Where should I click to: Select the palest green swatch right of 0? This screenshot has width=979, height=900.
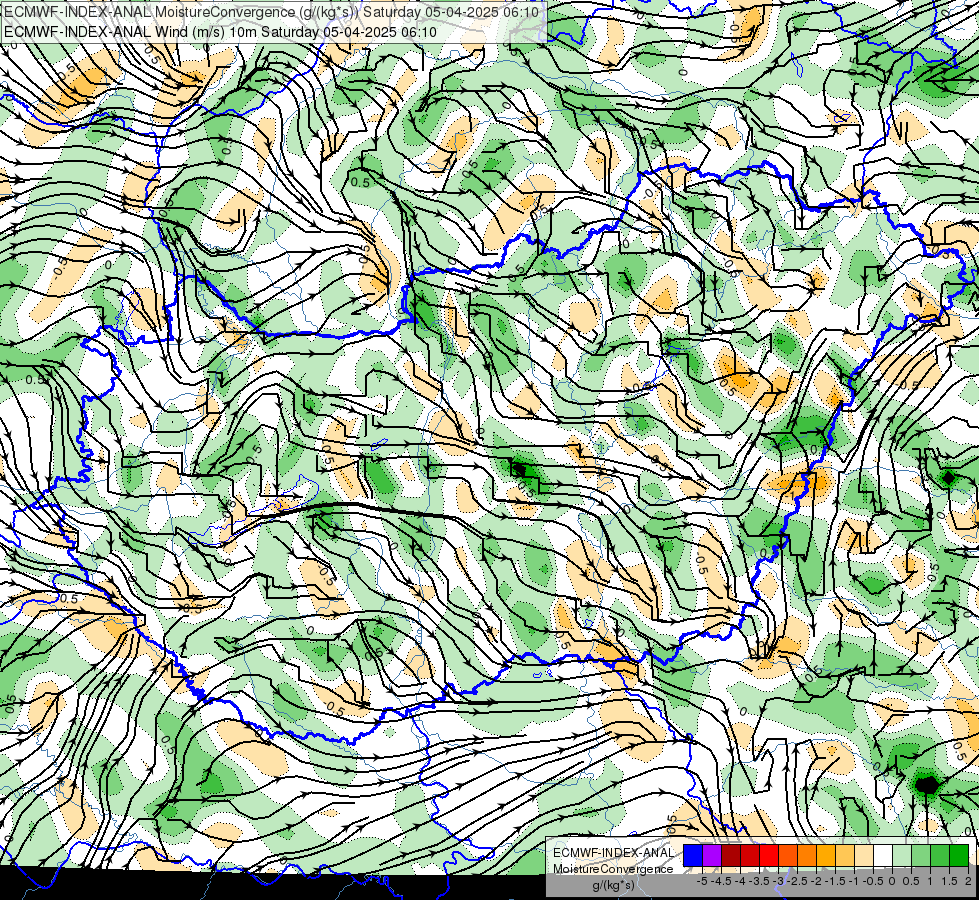[x=902, y=855]
